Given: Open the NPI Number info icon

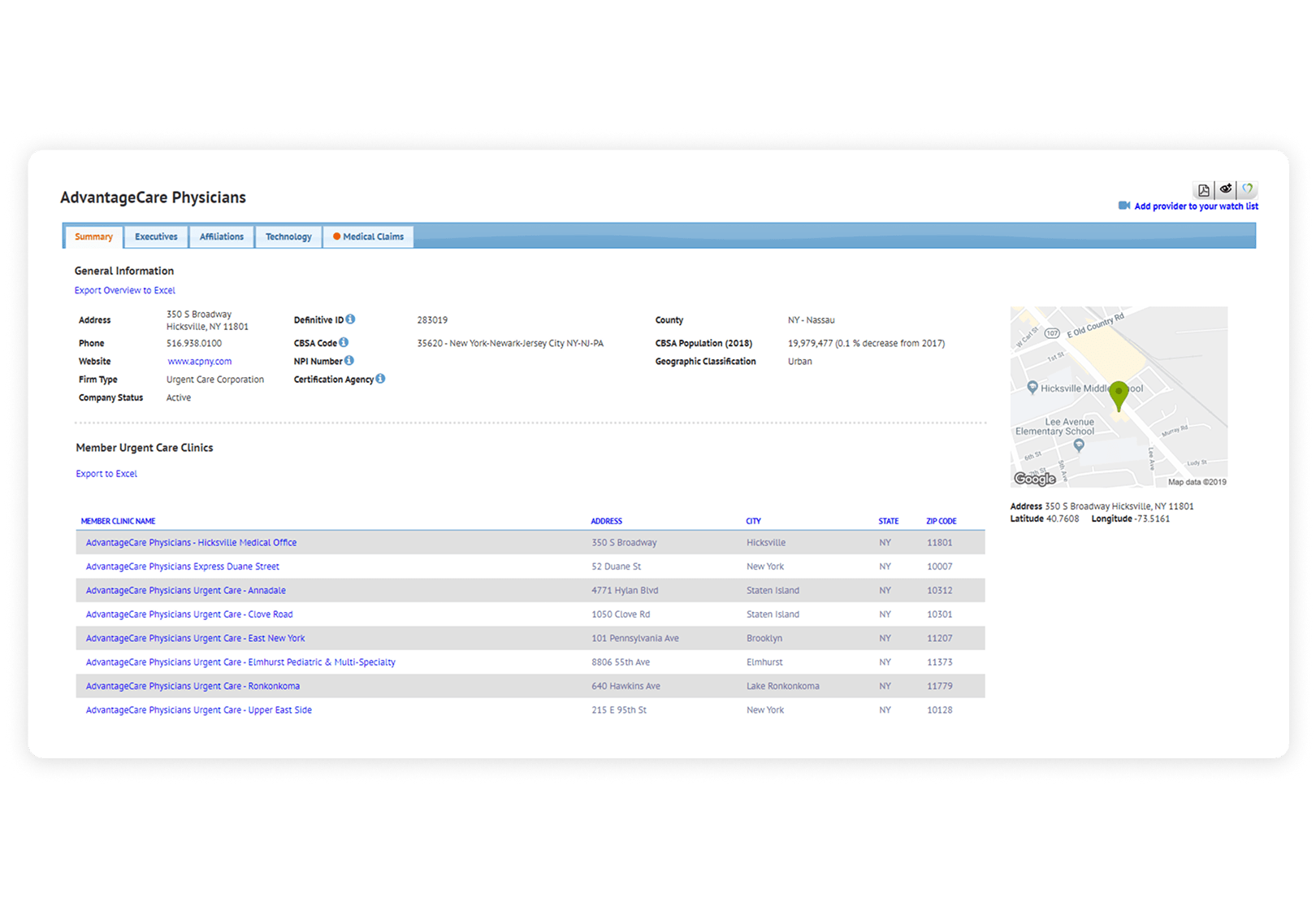Looking at the screenshot, I should 349,360.
